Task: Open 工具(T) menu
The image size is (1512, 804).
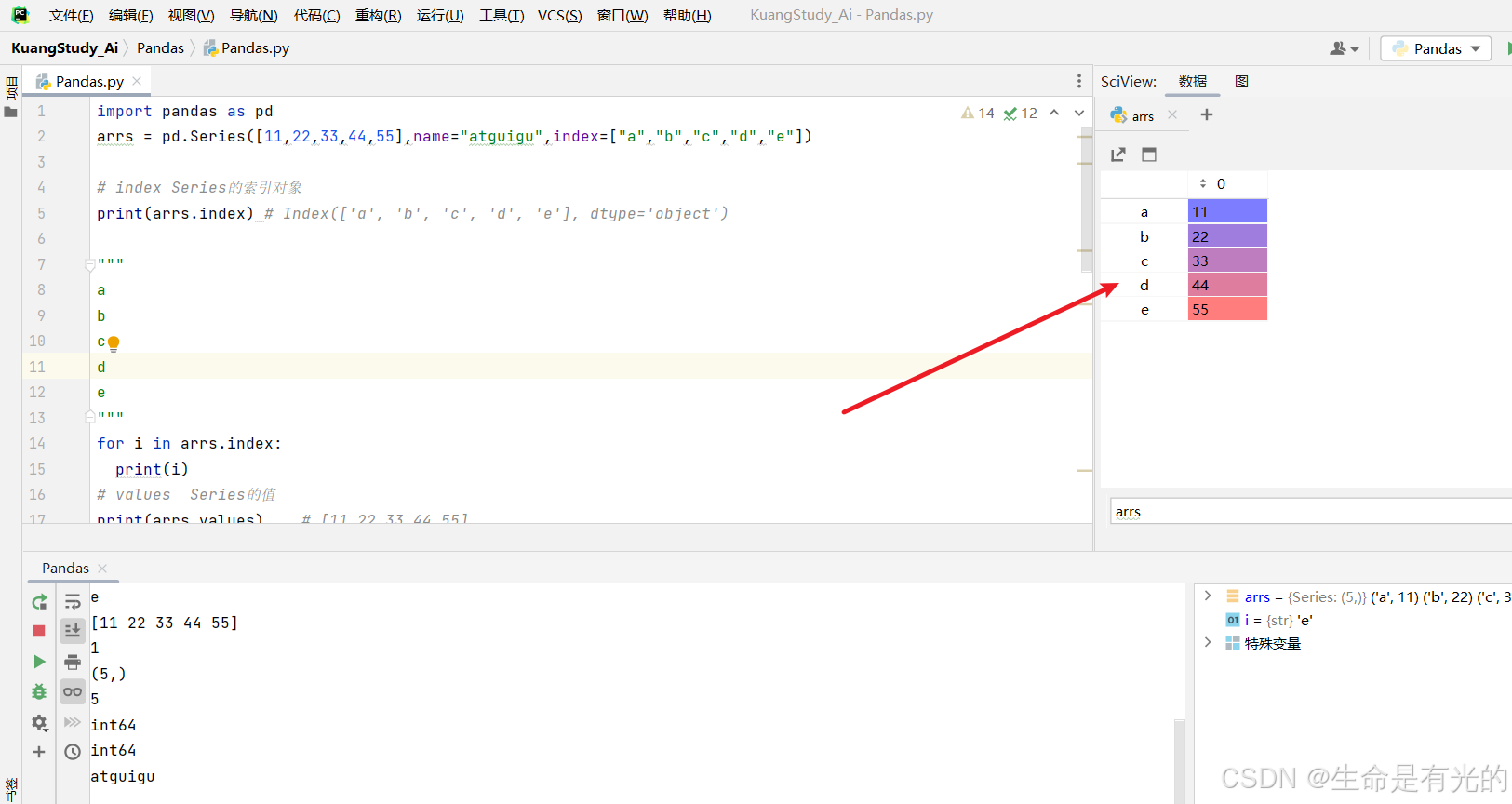Action: 502,16
